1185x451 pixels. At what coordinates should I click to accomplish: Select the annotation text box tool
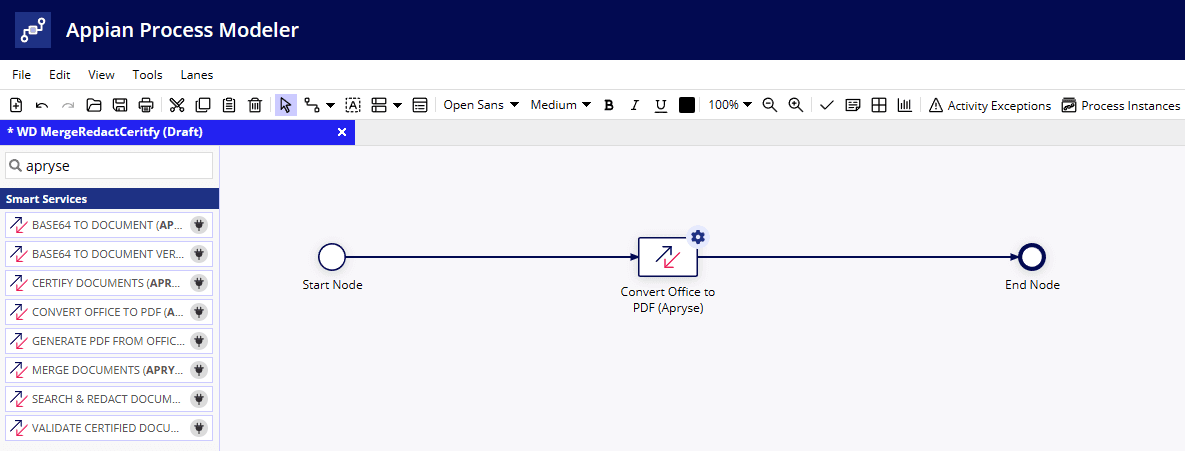coord(353,105)
